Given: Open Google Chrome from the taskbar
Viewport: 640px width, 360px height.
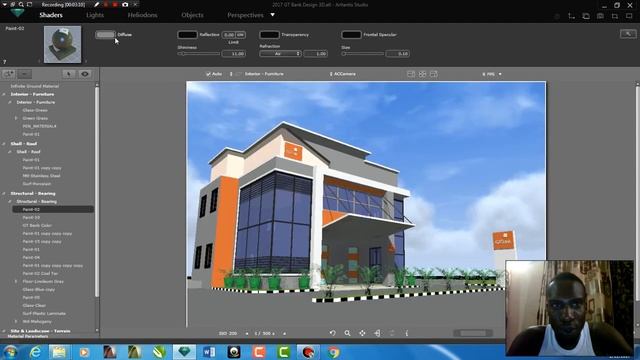Looking at the screenshot, I should click(333, 352).
